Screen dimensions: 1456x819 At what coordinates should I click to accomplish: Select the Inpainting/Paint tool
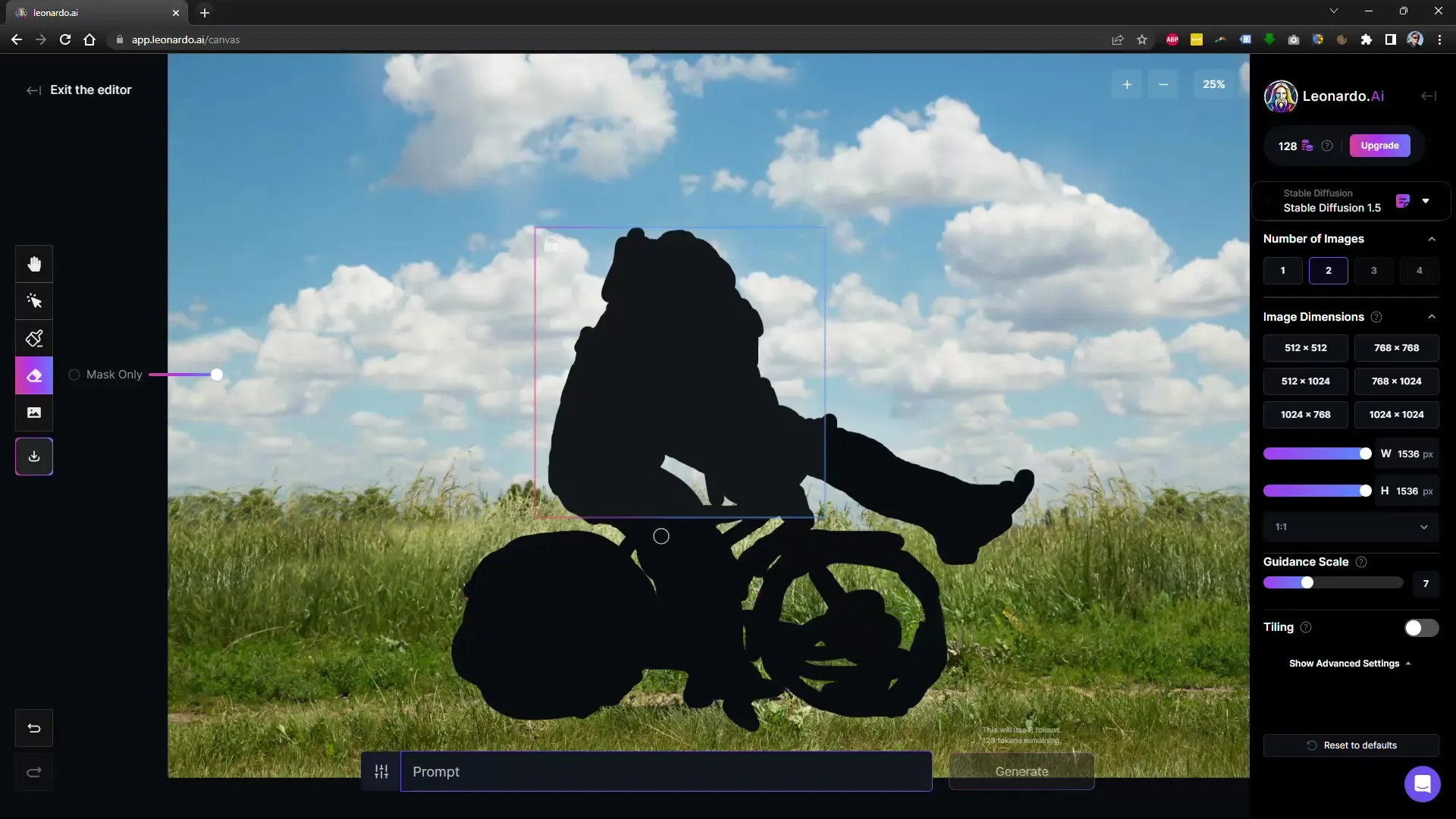(x=34, y=338)
